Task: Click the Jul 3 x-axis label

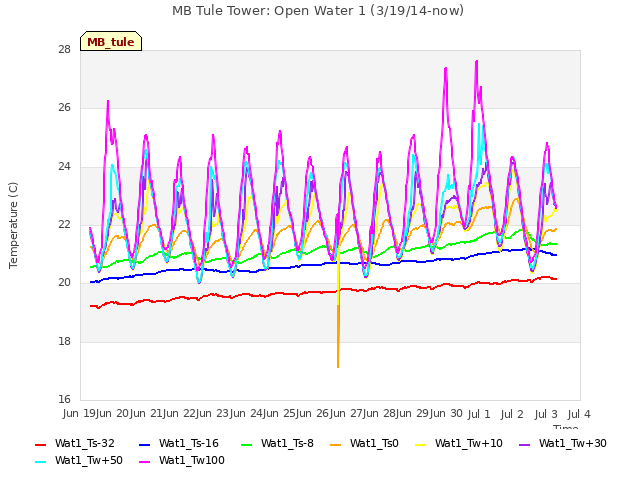Action: [546, 415]
